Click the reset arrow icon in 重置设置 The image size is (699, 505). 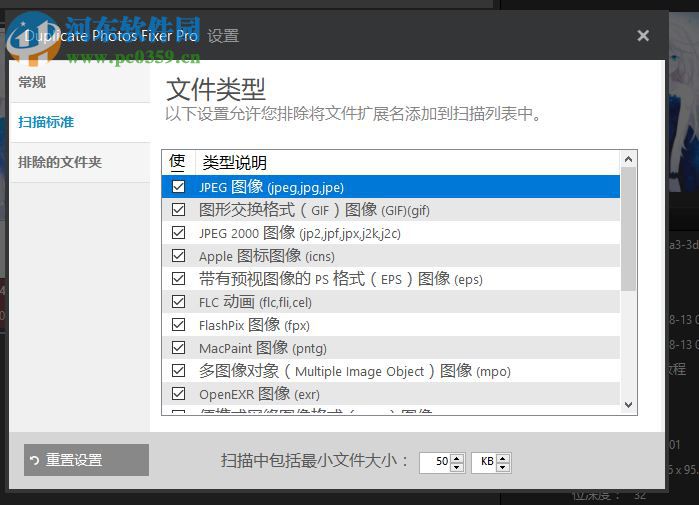click(x=34, y=460)
